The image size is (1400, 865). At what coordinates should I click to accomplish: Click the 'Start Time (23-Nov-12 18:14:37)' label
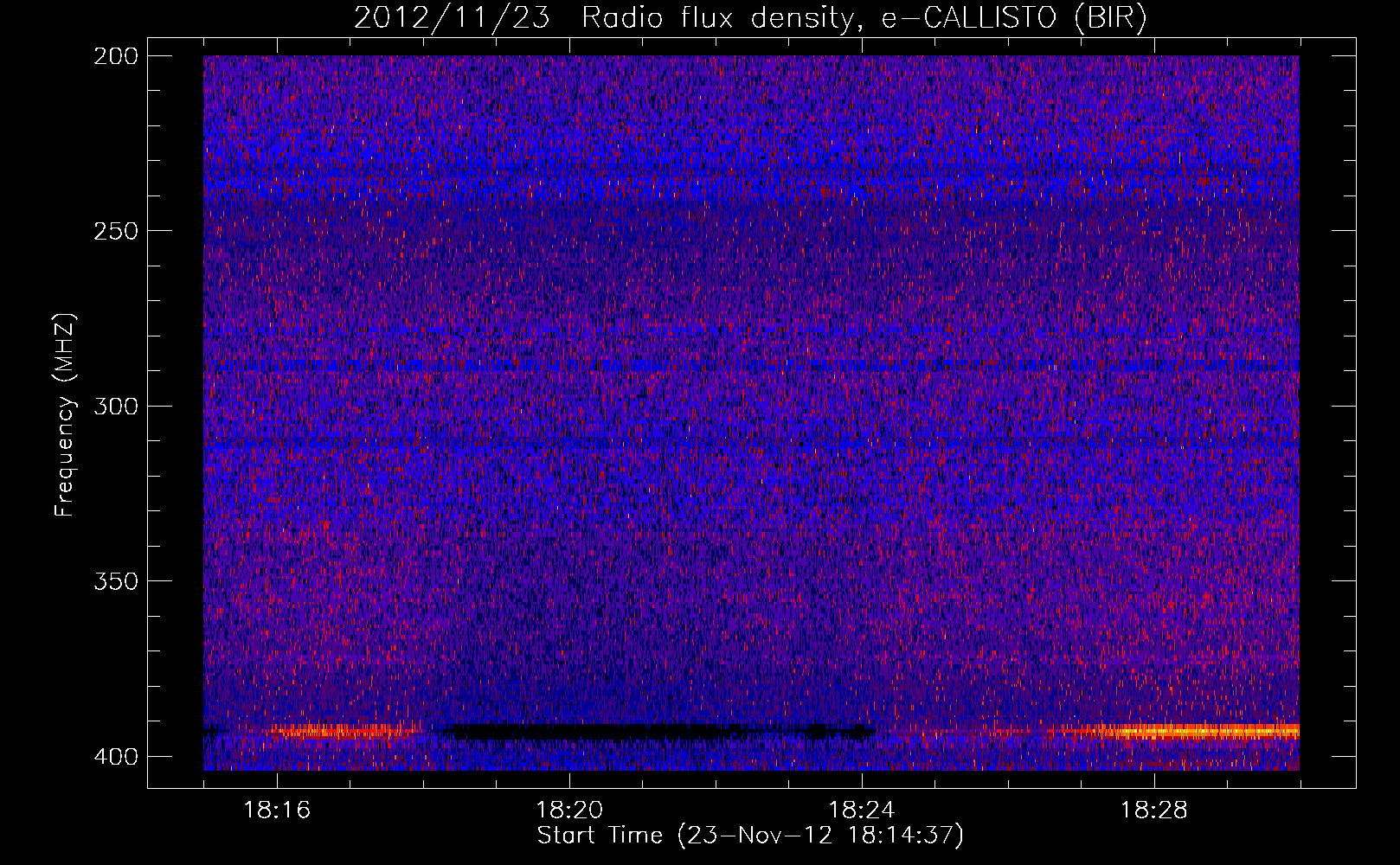[x=750, y=836]
